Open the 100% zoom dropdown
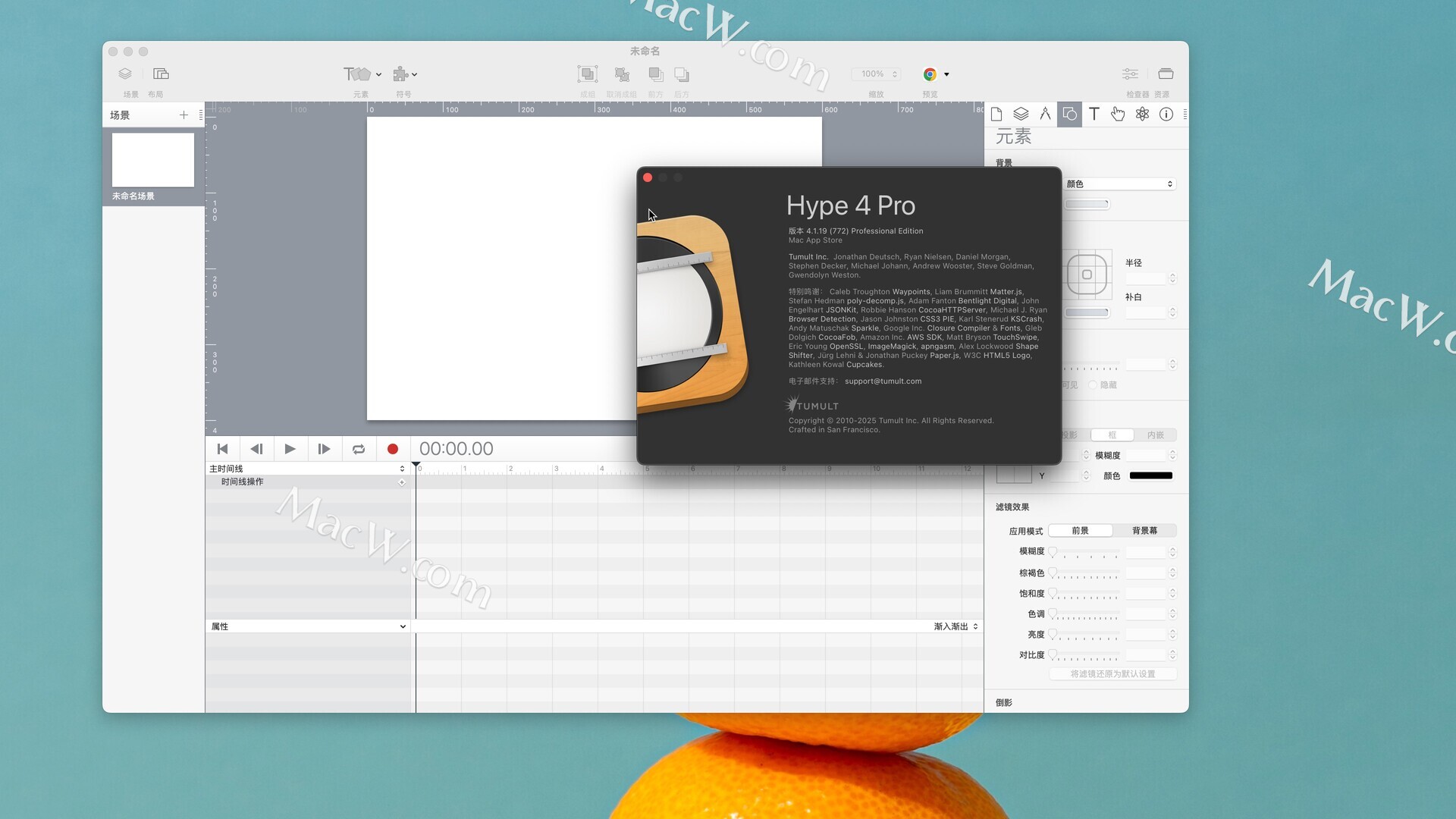This screenshot has height=819, width=1456. [x=876, y=74]
